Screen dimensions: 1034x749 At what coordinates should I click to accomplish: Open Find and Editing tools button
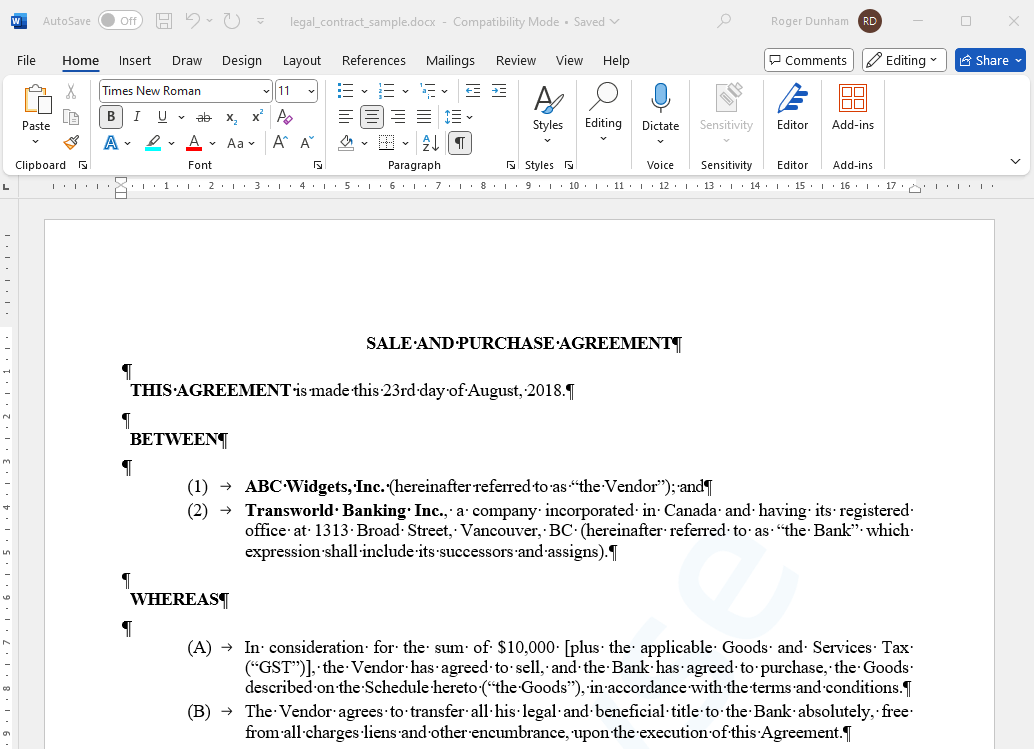click(x=603, y=111)
